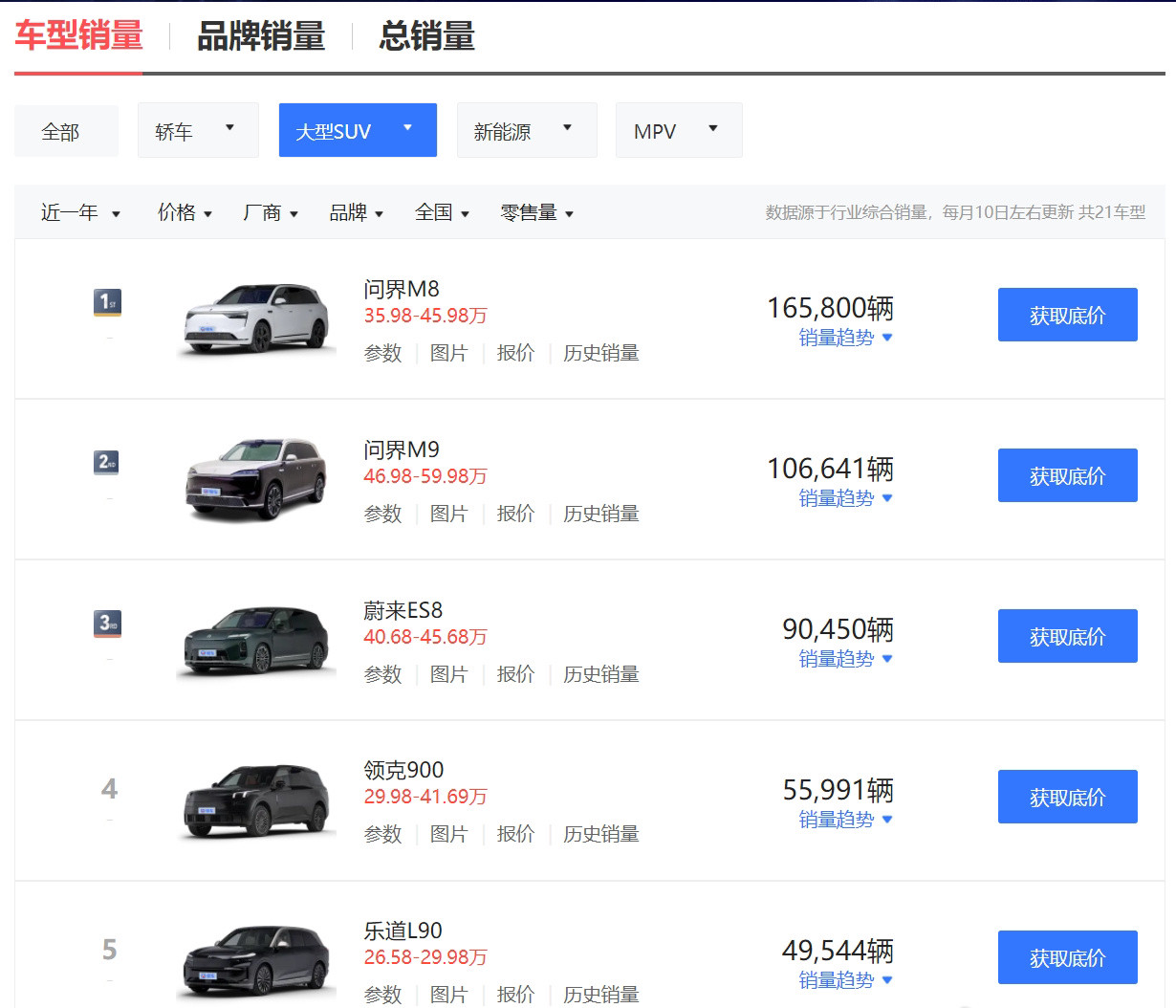Open the 蔚来ES8 model name link

coord(403,610)
